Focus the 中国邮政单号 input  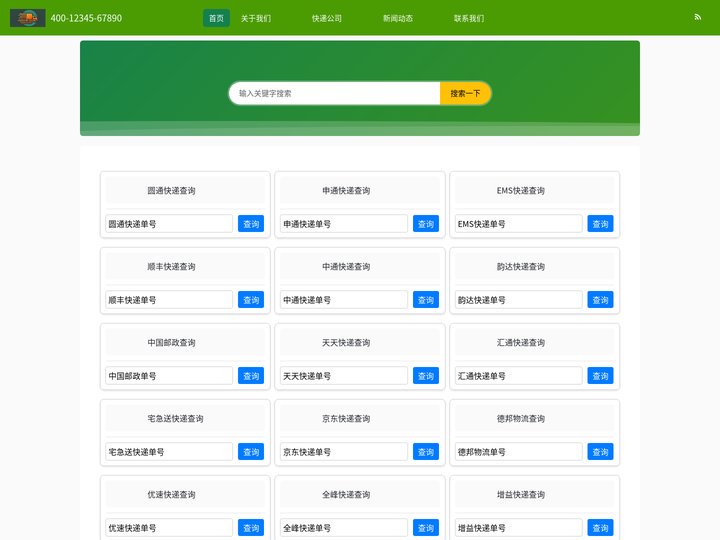169,376
